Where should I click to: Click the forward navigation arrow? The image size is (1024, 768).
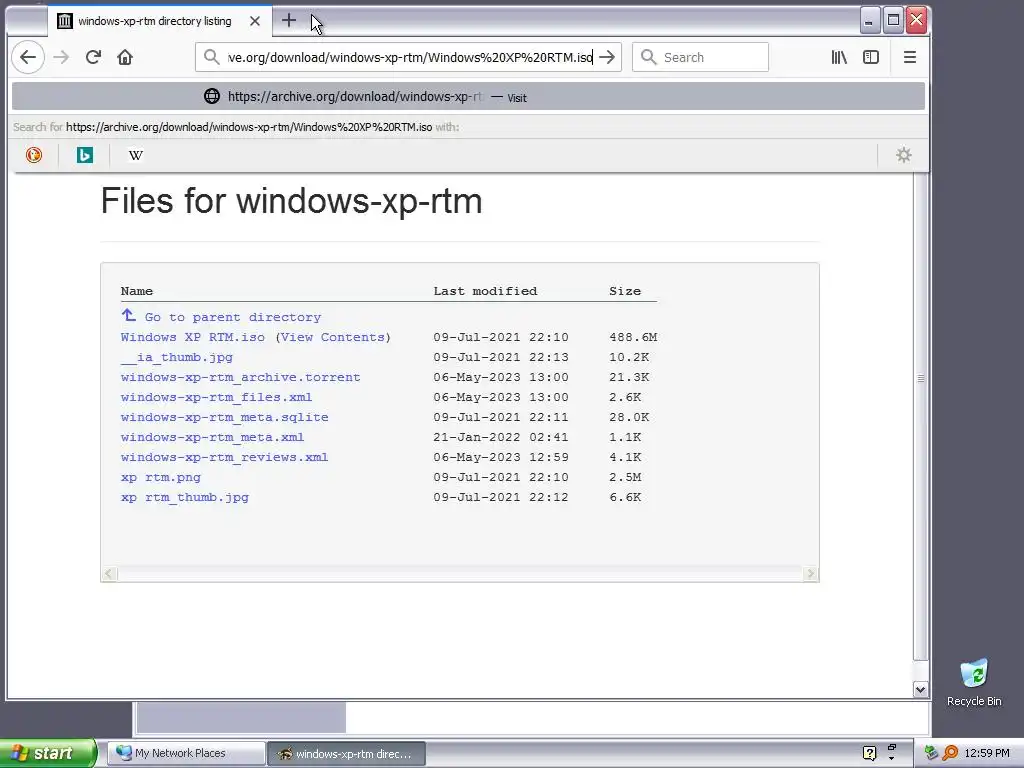point(61,57)
